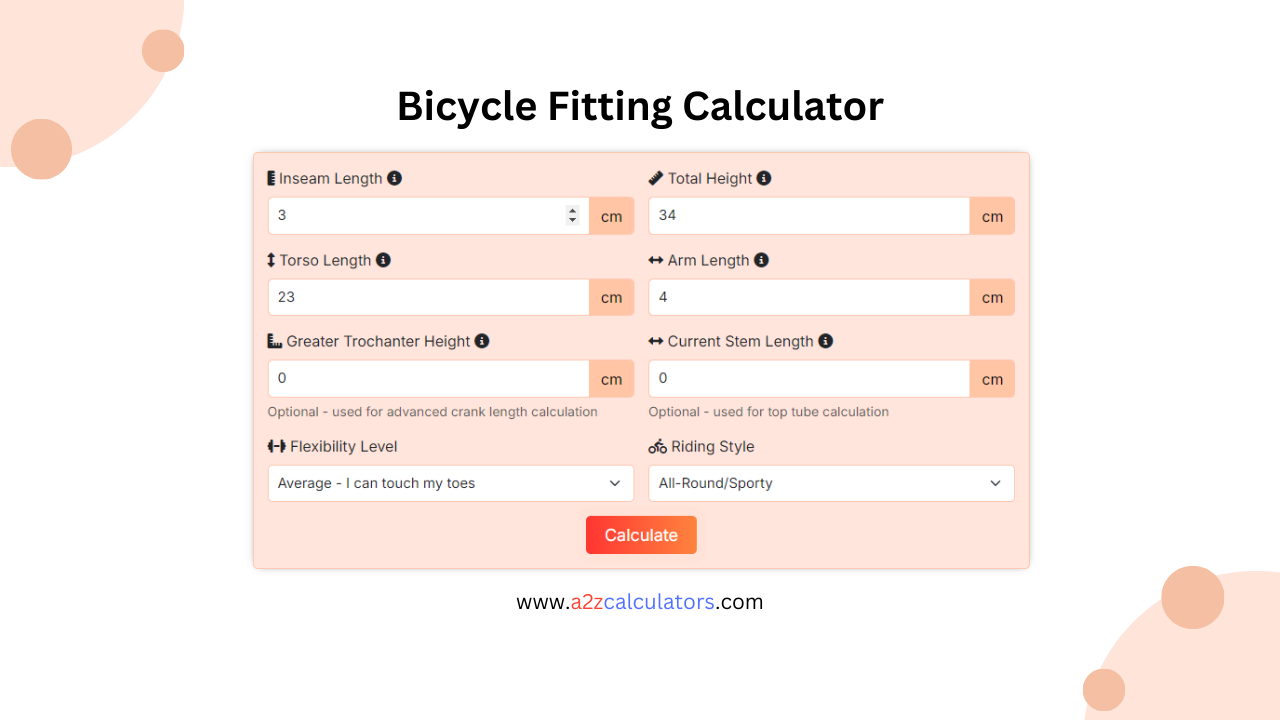The image size is (1280, 720).
Task: Open the Inseam Length info tooltip icon
Action: pos(395,178)
